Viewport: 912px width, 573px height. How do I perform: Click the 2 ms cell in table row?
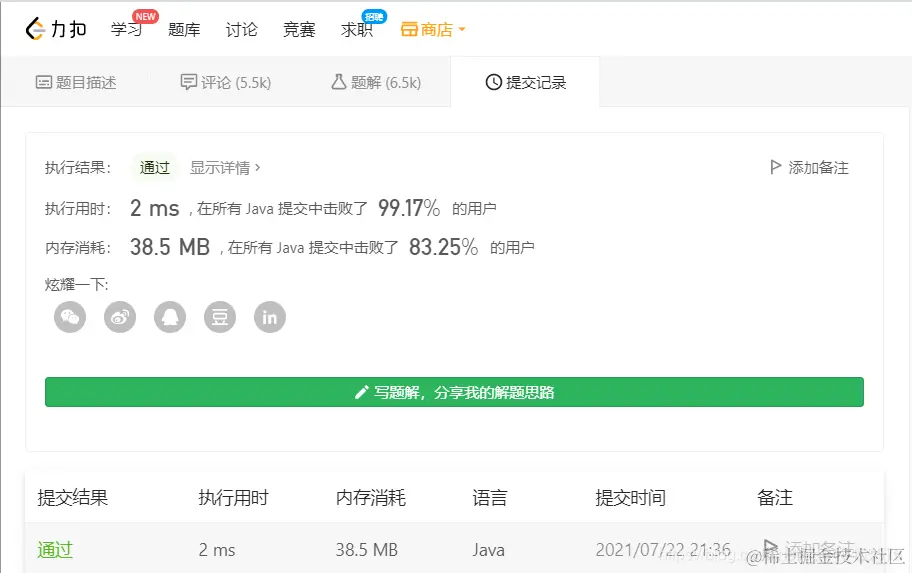click(217, 550)
